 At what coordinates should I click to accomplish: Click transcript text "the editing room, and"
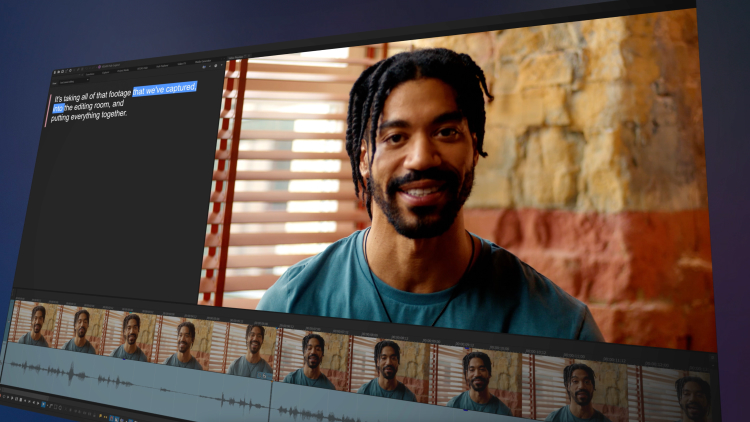94,105
